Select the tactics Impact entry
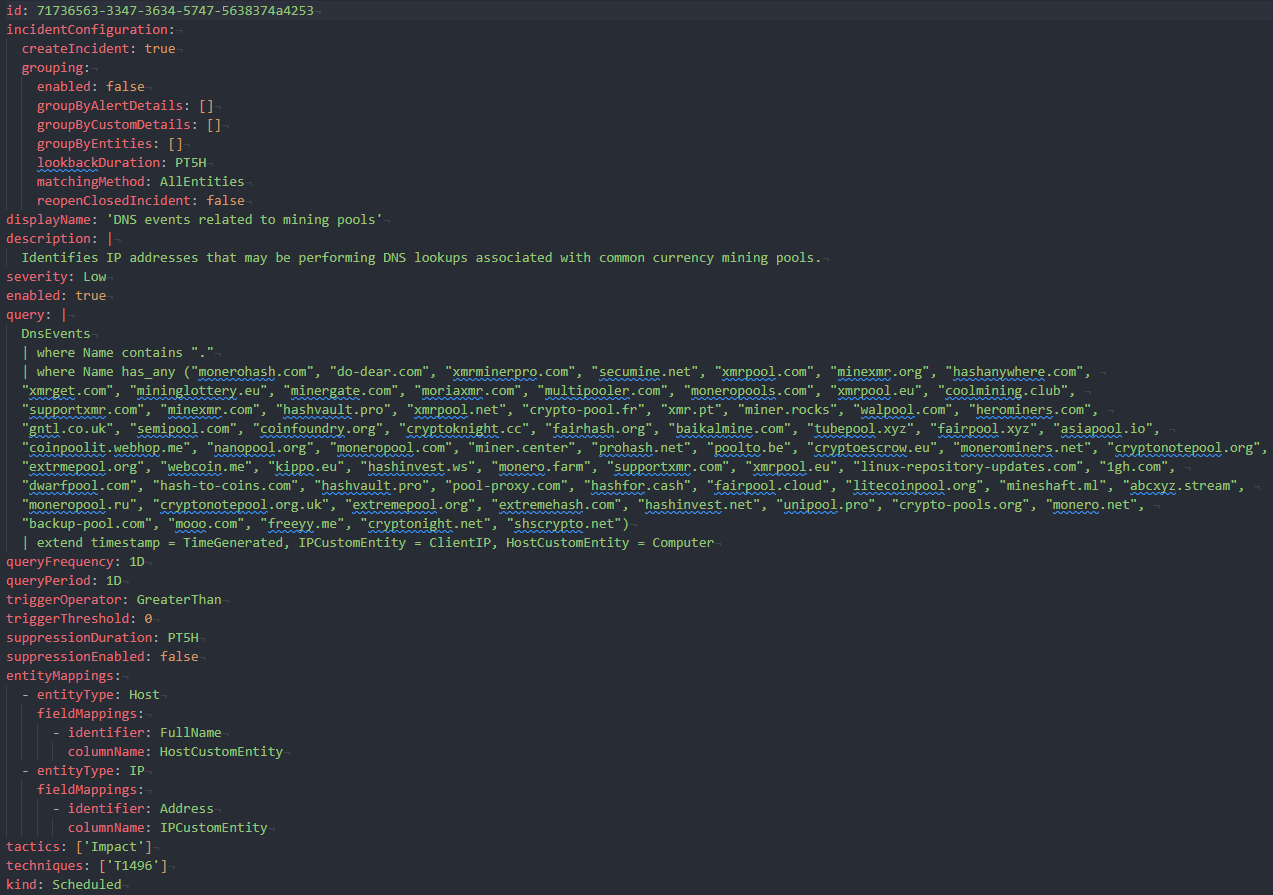1273x895 pixels. click(110, 846)
